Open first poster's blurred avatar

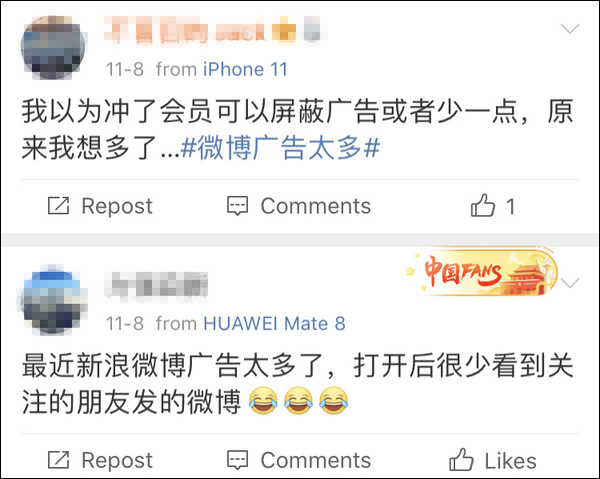(53, 47)
